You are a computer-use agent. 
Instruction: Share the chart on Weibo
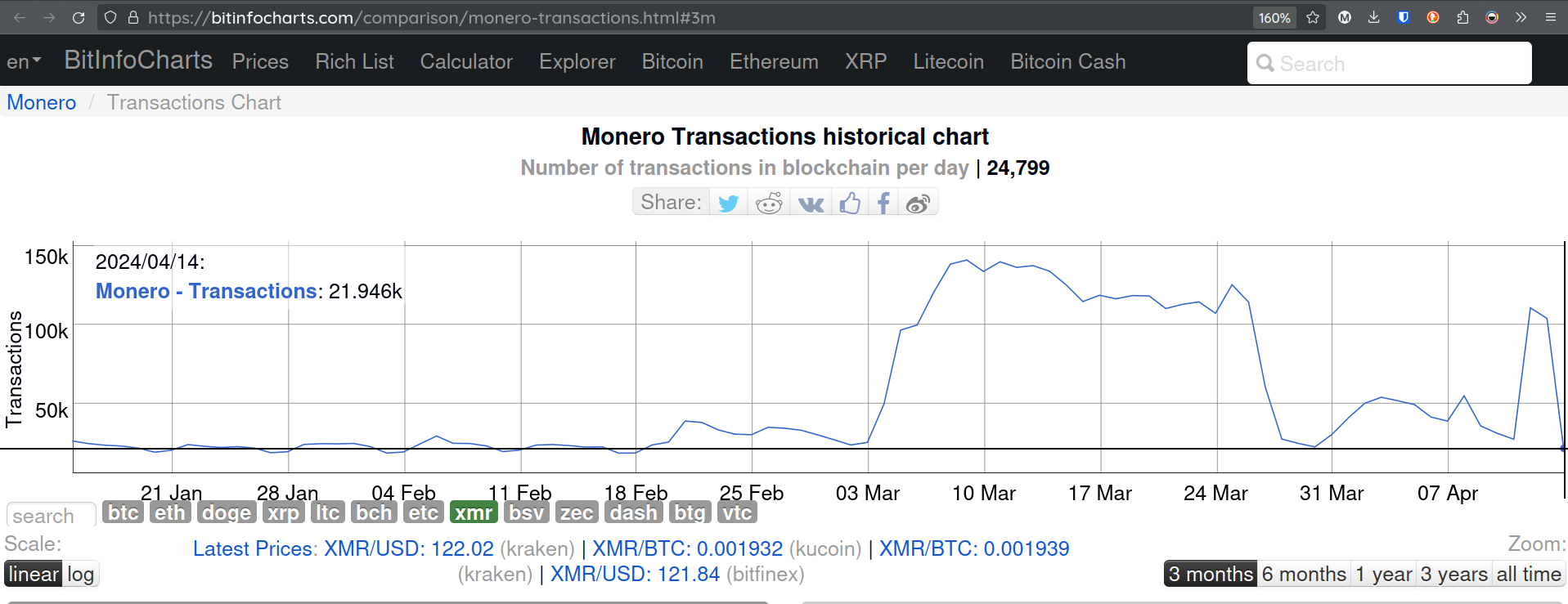[x=918, y=203]
